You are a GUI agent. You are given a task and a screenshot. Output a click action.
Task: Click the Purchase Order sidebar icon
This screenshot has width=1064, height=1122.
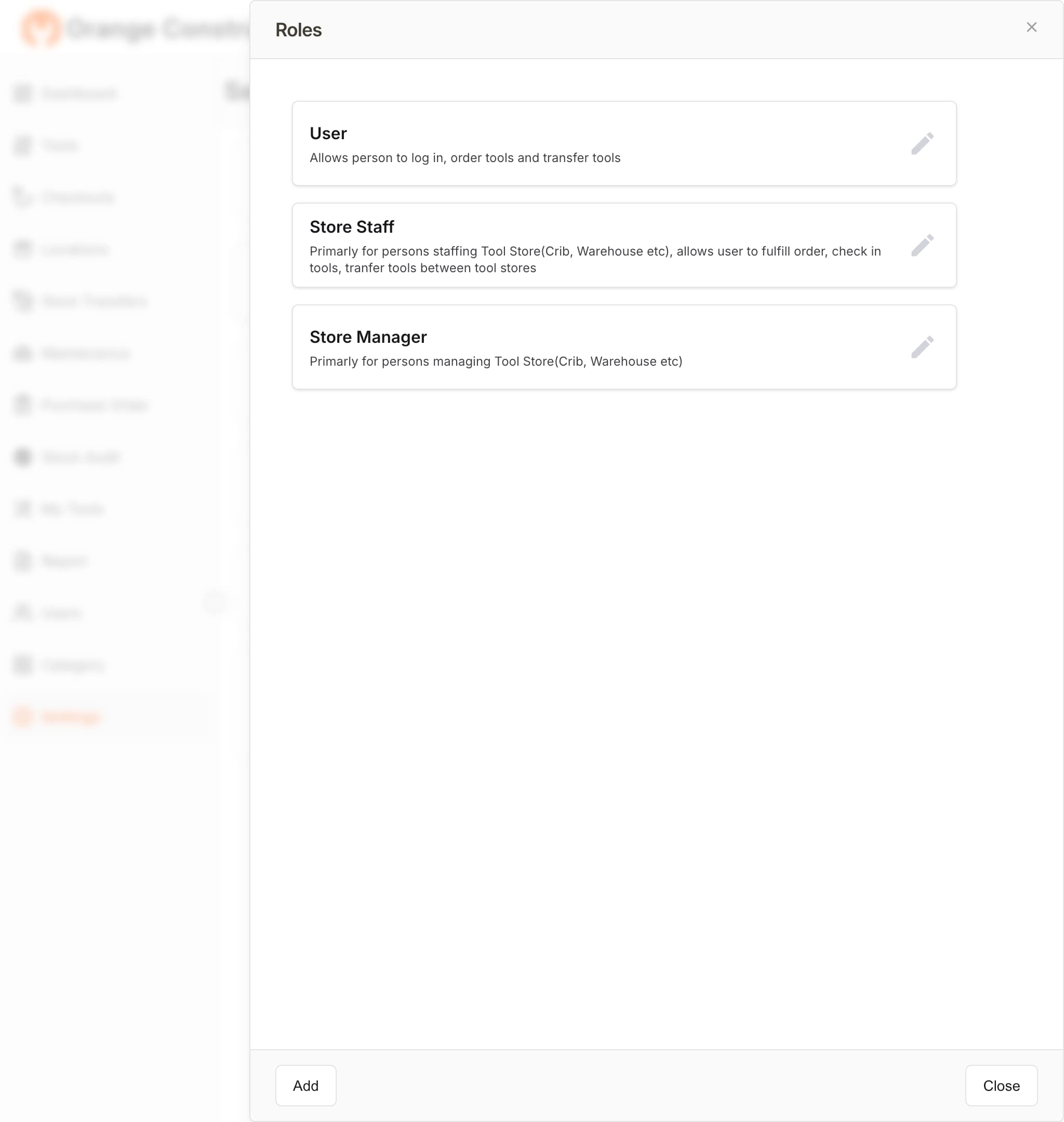[23, 405]
